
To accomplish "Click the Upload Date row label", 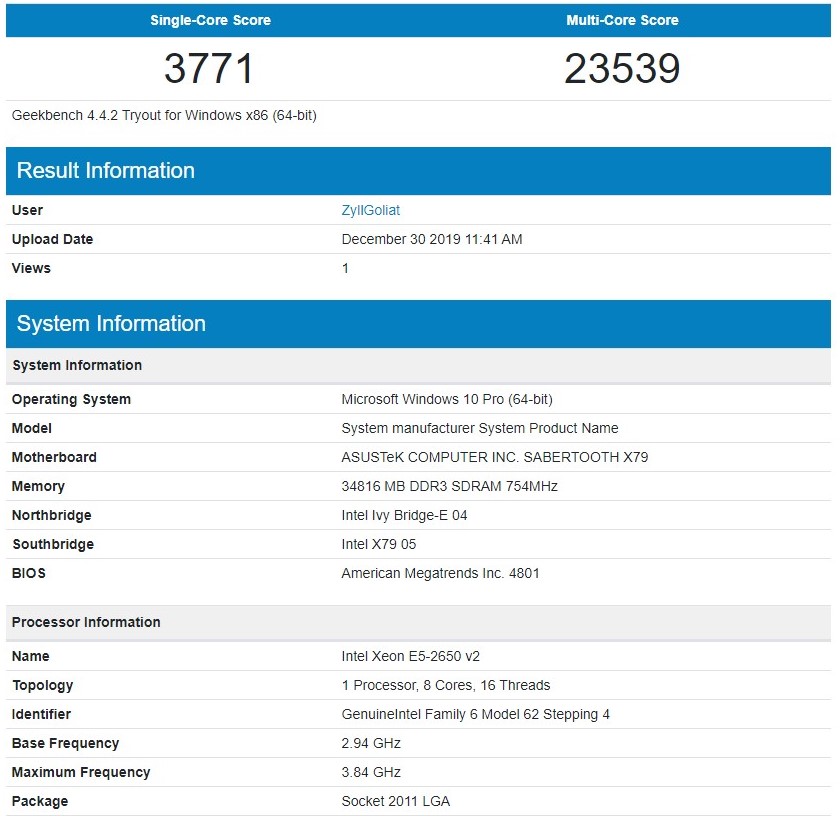I will (52, 239).
